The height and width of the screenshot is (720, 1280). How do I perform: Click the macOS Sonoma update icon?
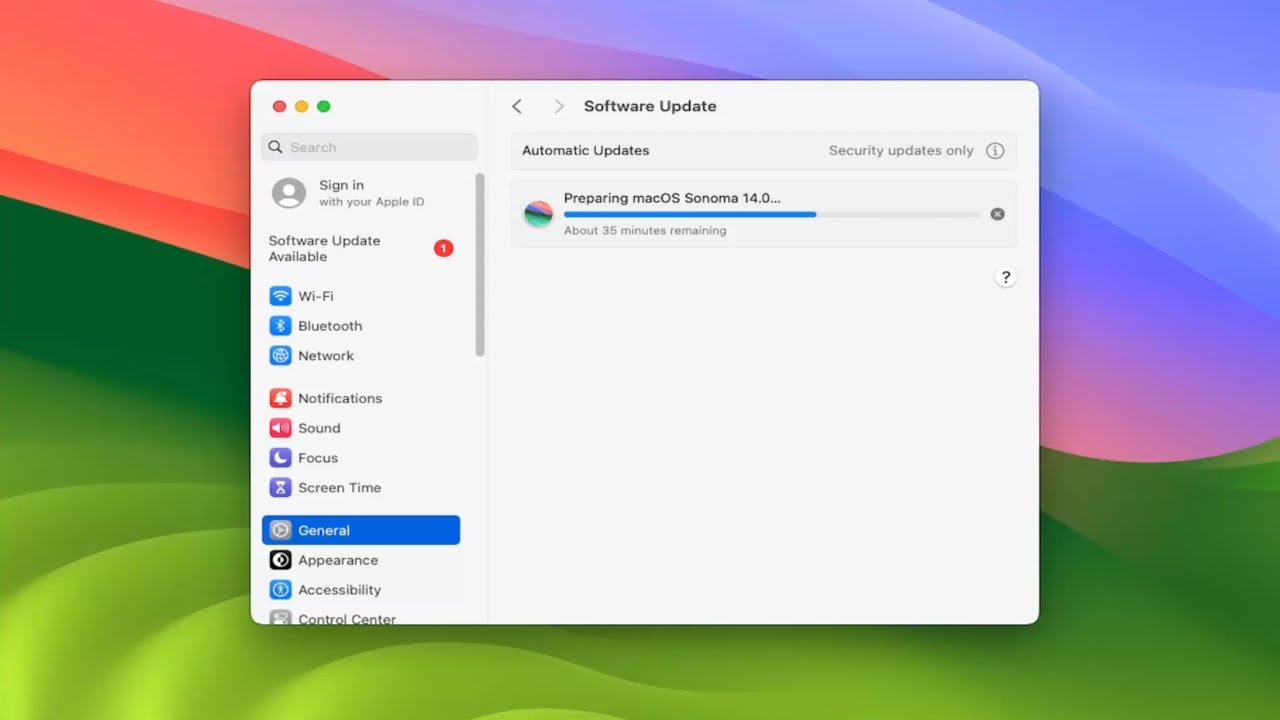(x=538, y=214)
